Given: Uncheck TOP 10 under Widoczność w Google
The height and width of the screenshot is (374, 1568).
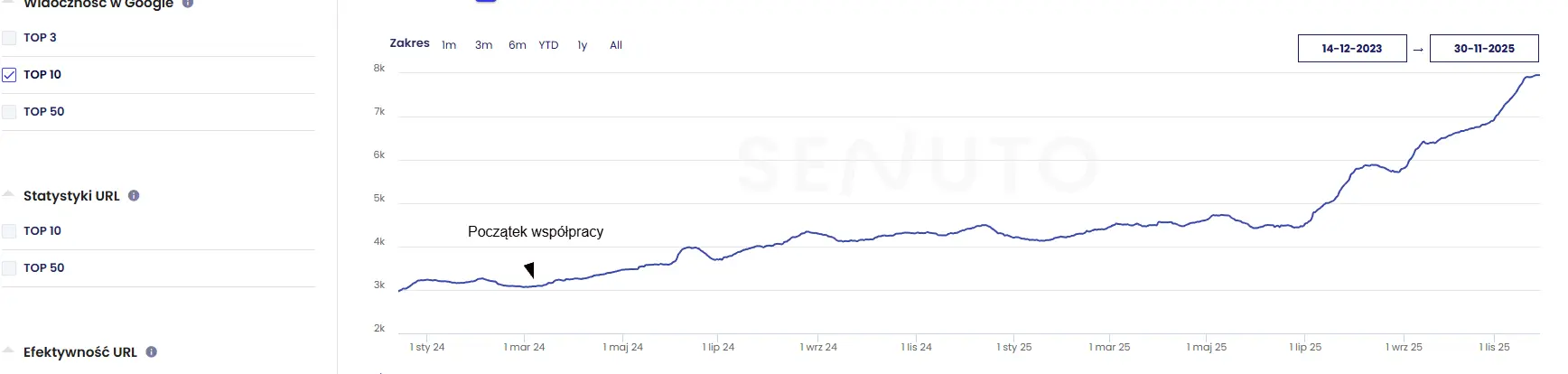Looking at the screenshot, I should 10,75.
